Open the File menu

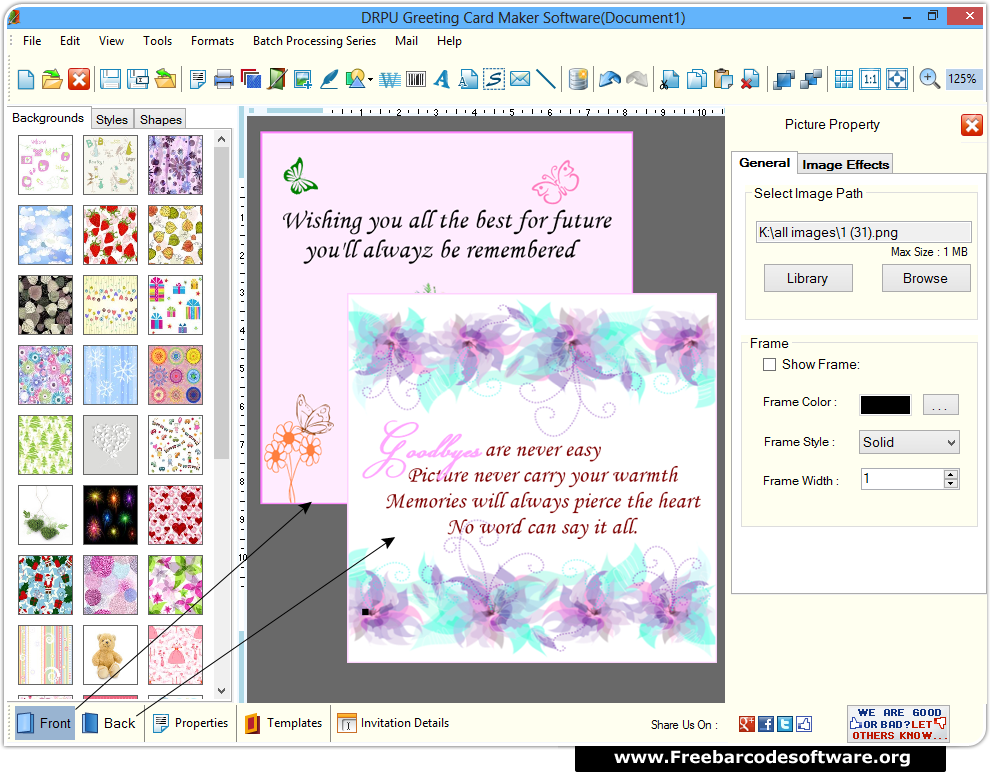[x=32, y=41]
